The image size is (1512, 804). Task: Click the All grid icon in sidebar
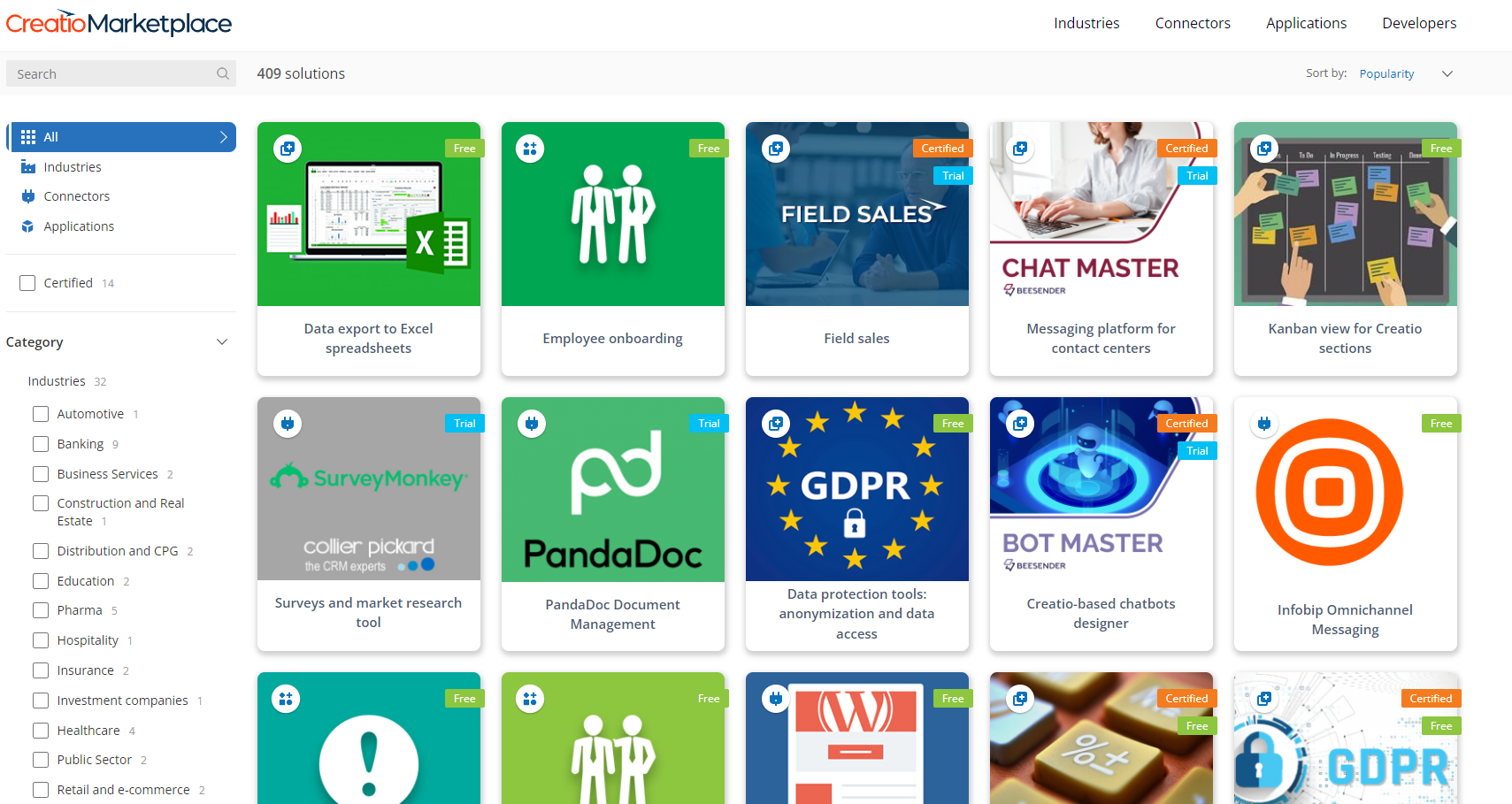(x=28, y=137)
